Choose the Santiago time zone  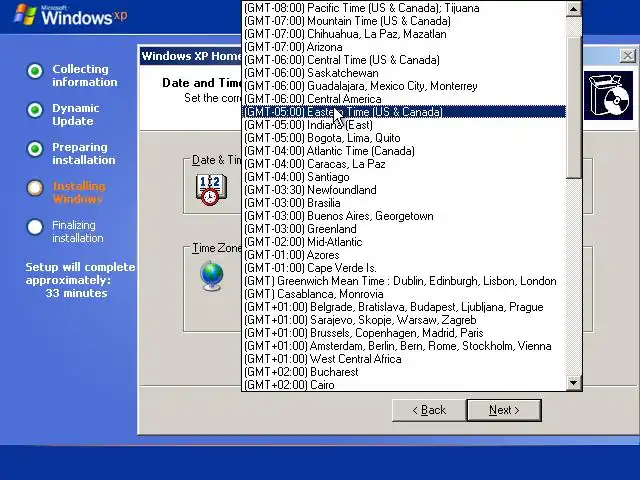pos(404,177)
